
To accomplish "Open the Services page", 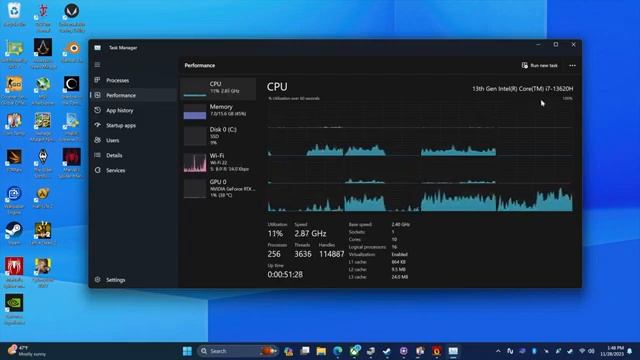I will click(133, 170).
